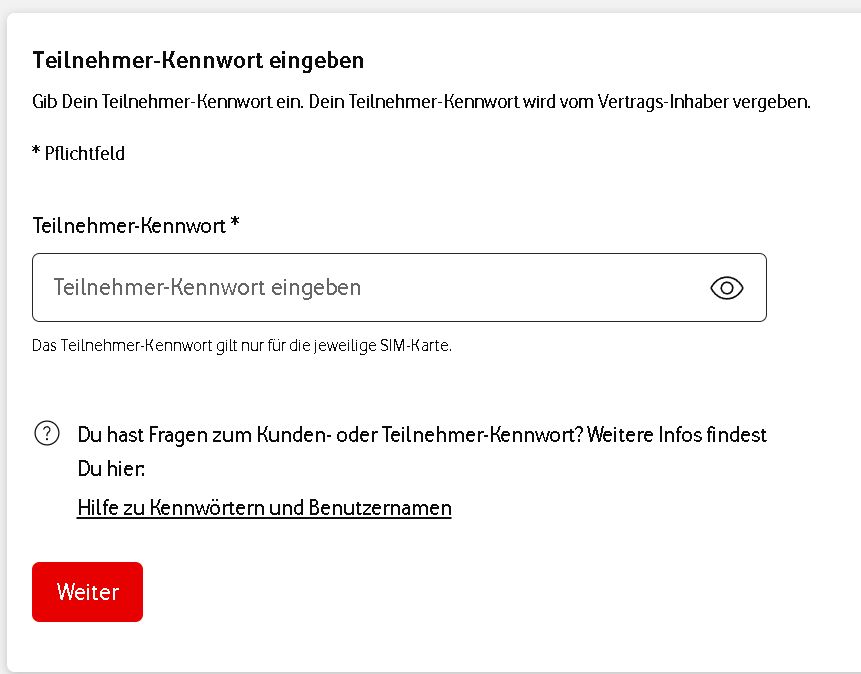Image resolution: width=861 pixels, height=674 pixels.
Task: Click the question mark help icon
Action: (x=46, y=433)
